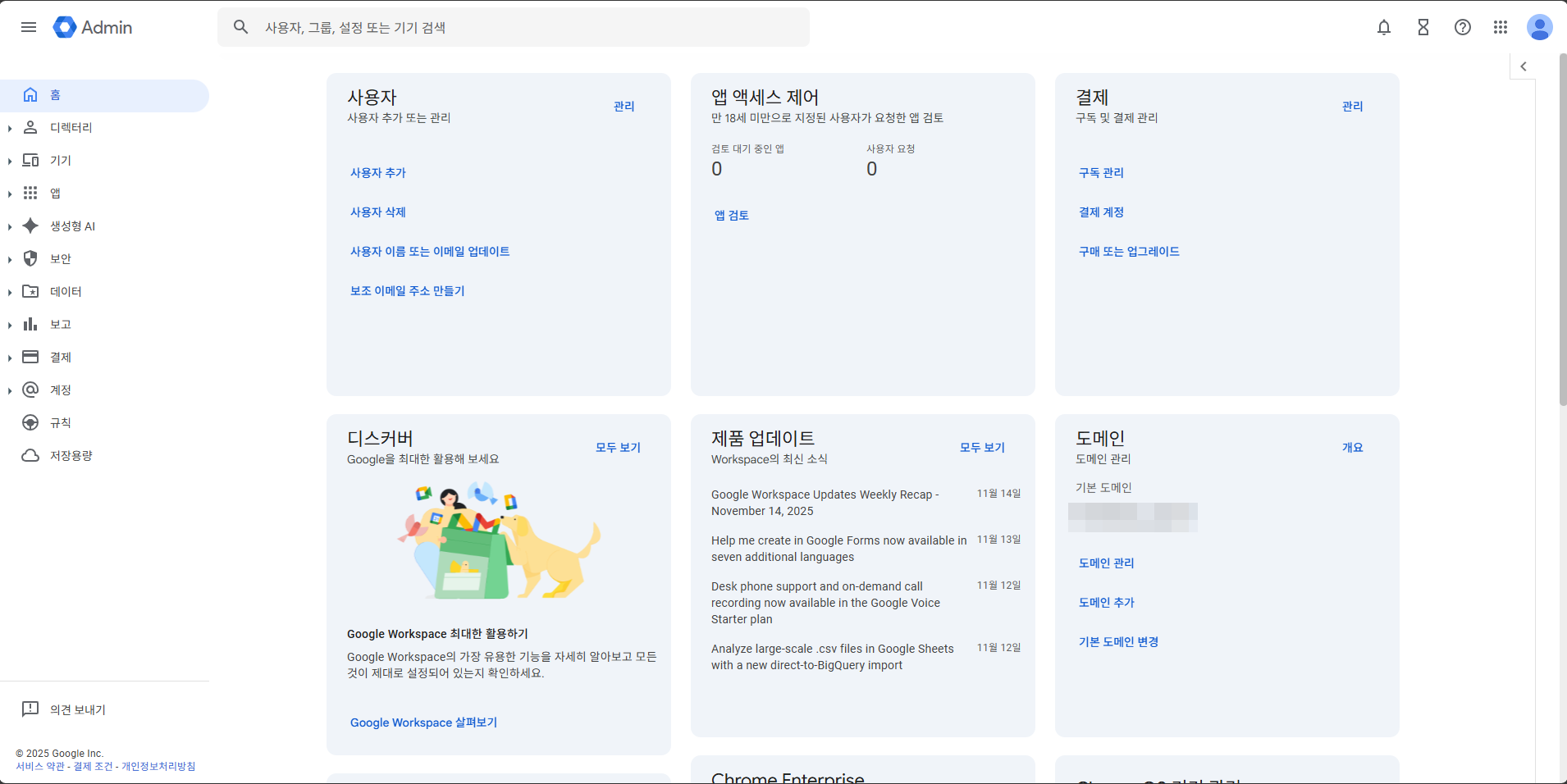Open the account profile avatar

[1540, 27]
